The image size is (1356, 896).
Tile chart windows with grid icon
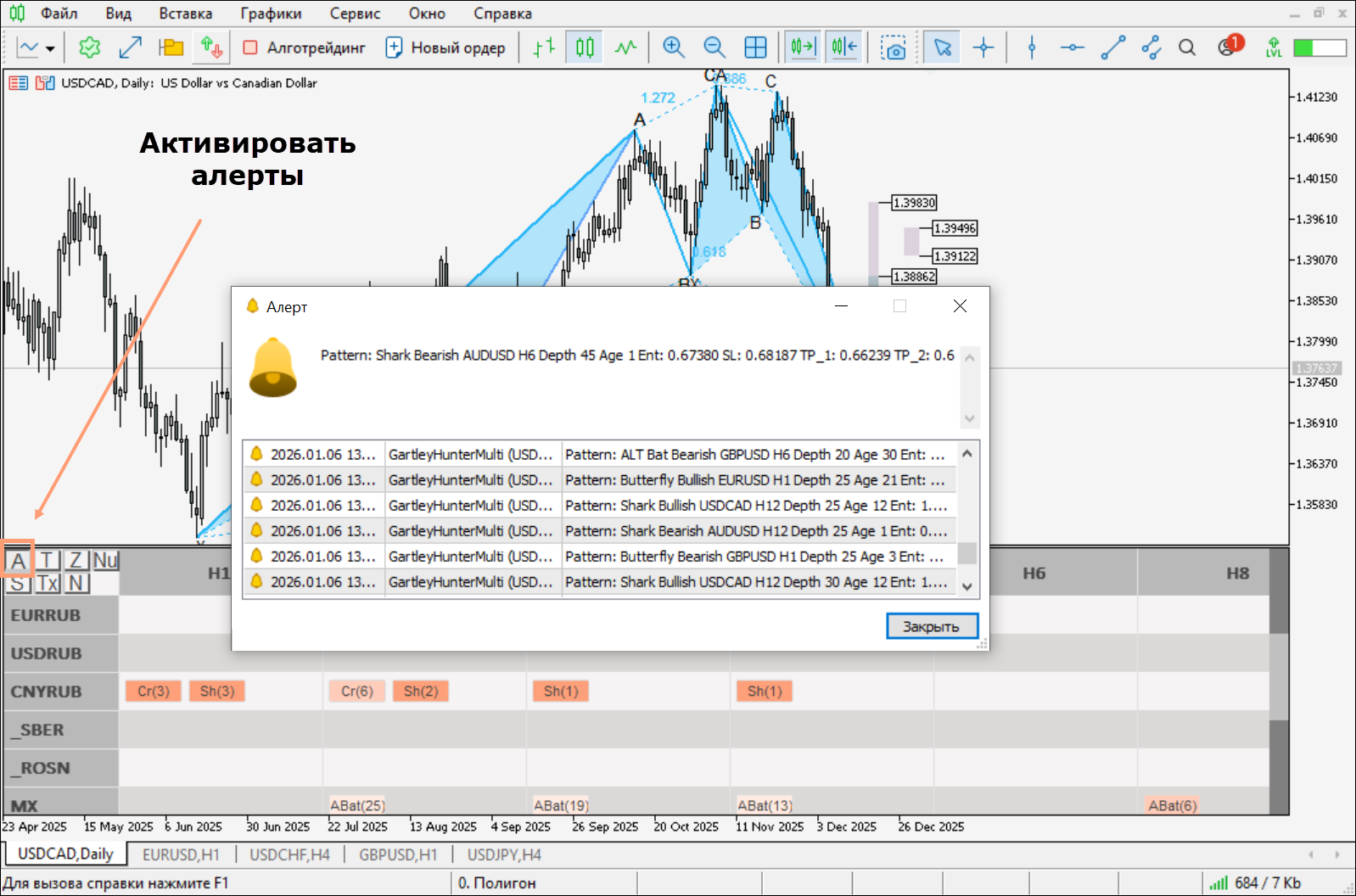[755, 48]
